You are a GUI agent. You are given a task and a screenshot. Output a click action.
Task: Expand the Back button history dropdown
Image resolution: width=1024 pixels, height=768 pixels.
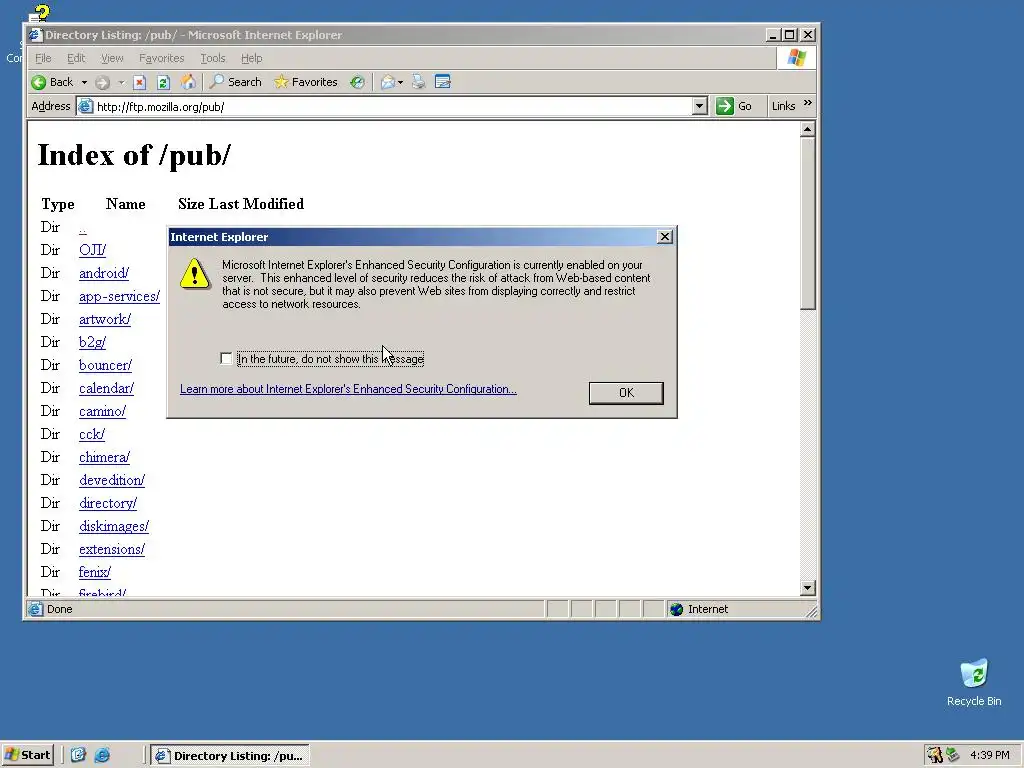coord(84,82)
